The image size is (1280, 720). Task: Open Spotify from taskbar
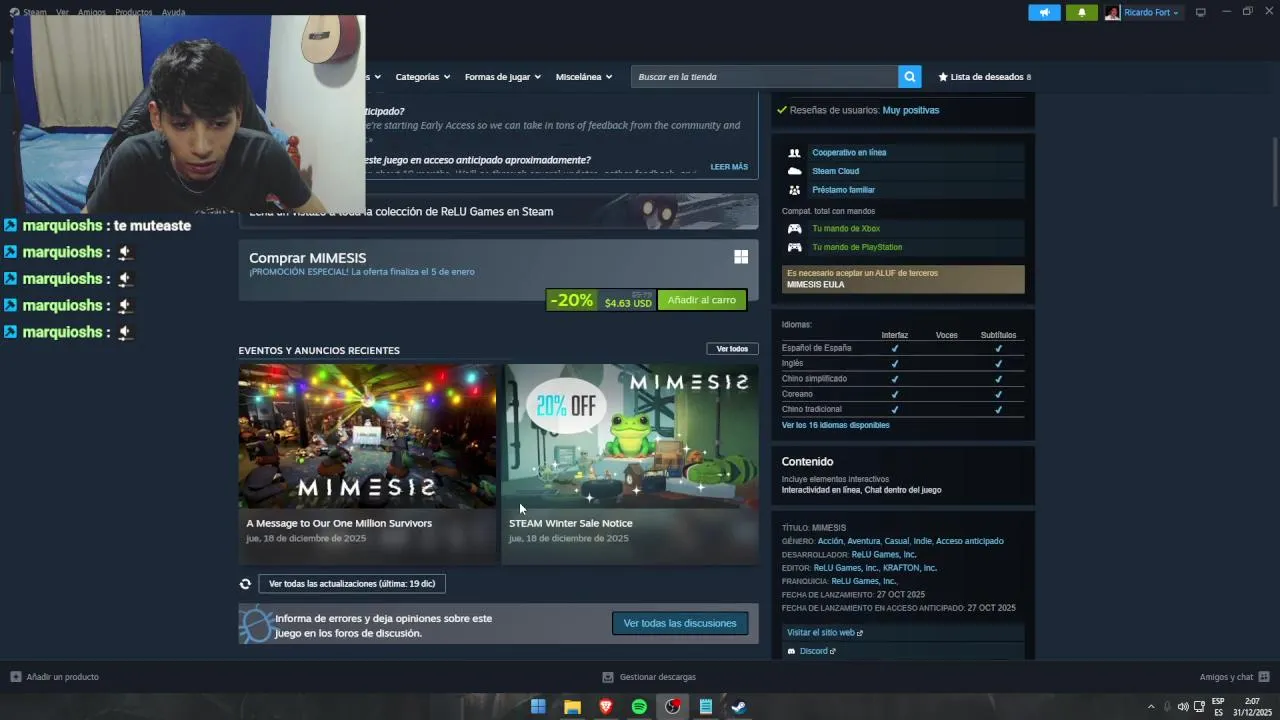[639, 707]
